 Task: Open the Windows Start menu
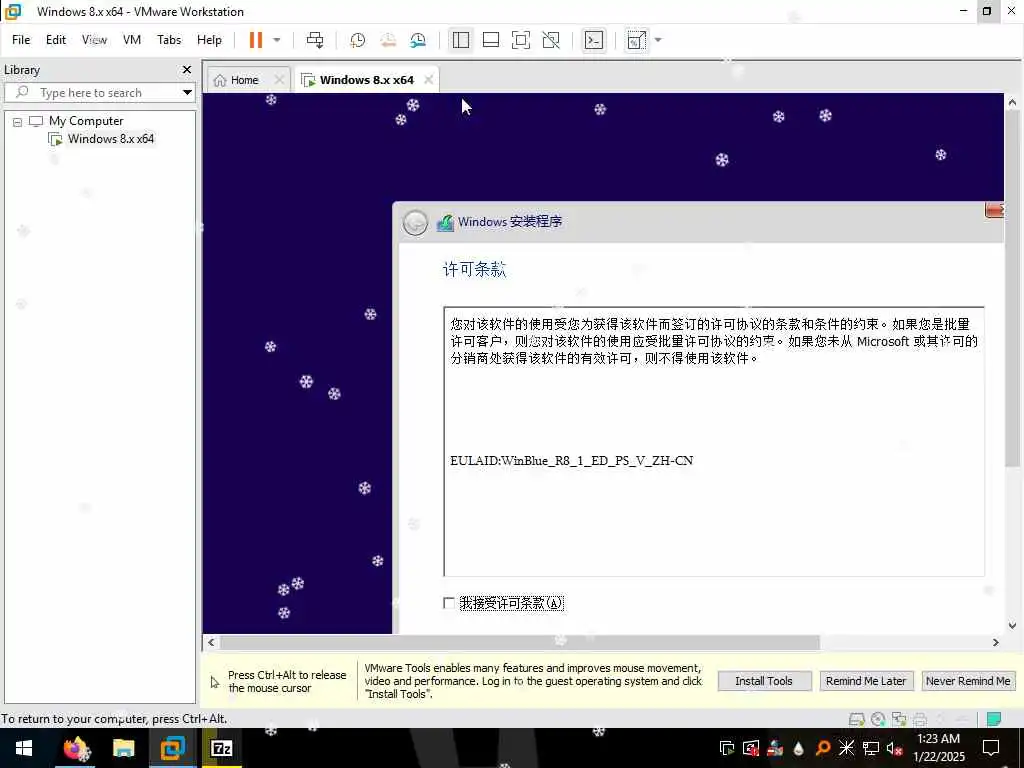[x=24, y=748]
